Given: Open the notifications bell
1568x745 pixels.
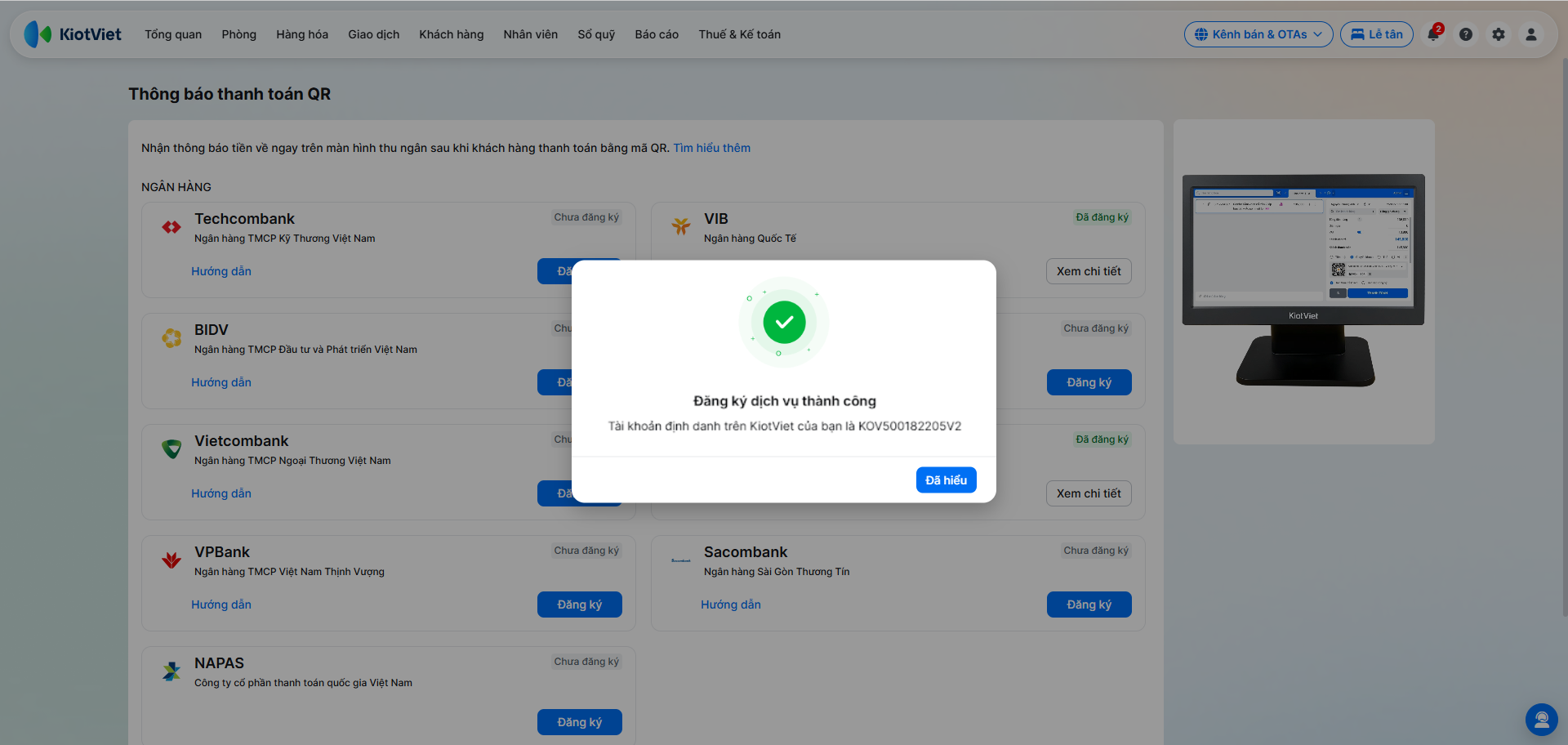Looking at the screenshot, I should click(x=1433, y=34).
